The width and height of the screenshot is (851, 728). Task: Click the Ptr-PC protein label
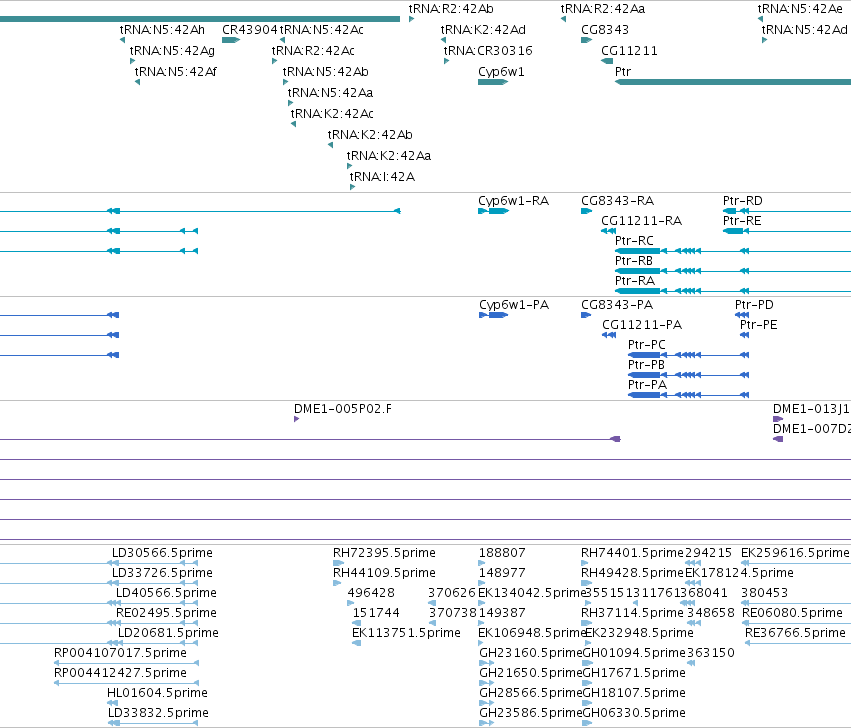point(646,345)
